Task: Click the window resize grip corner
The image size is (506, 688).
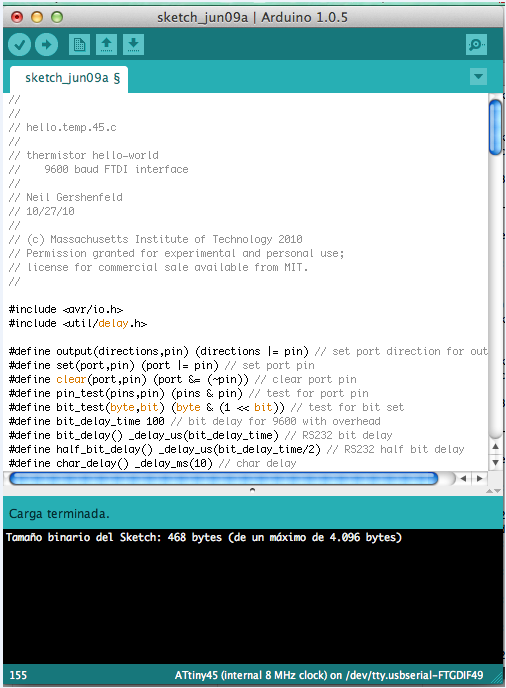Action: point(496,677)
